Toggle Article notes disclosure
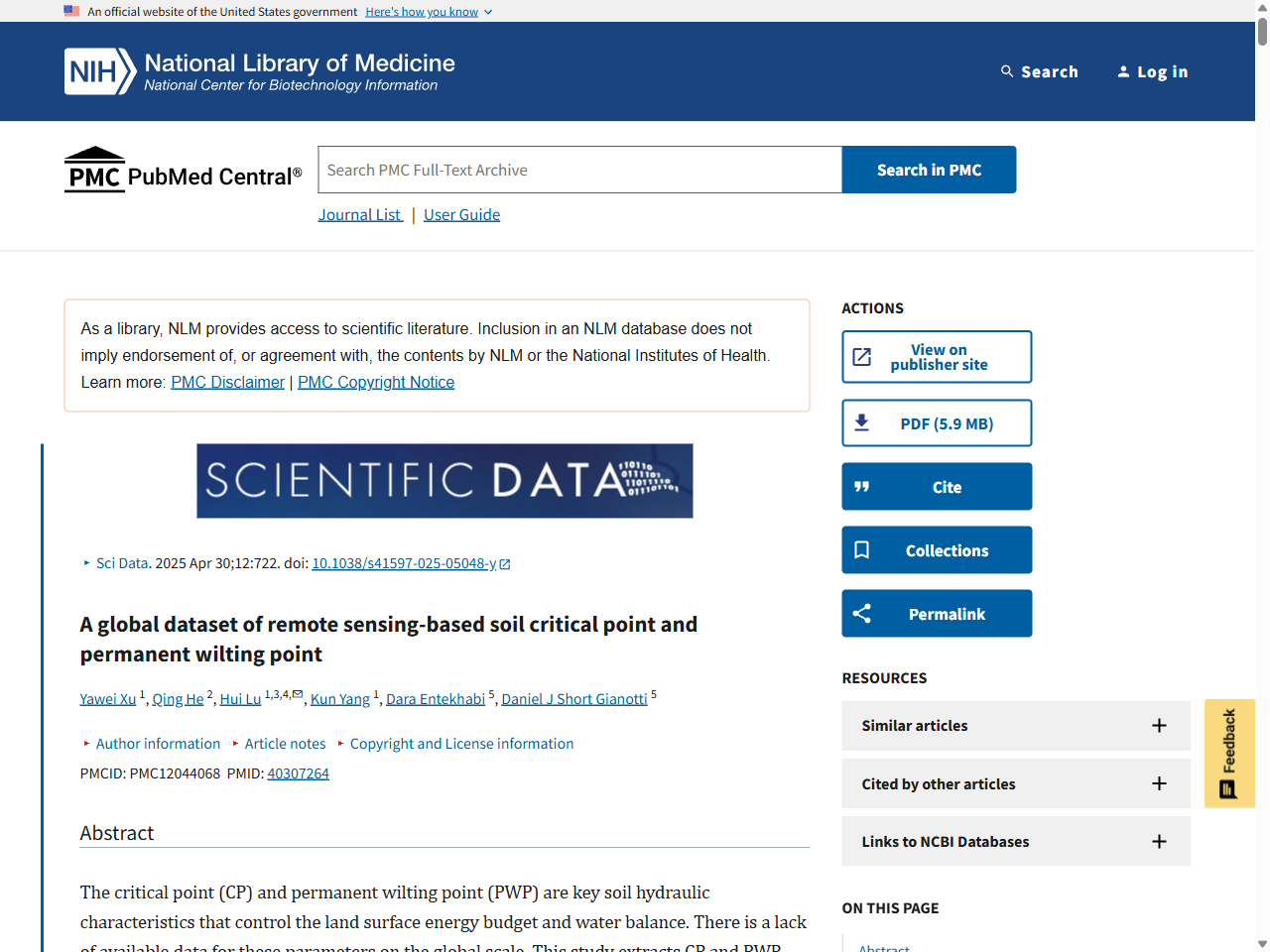This screenshot has height=952, width=1270. 284,744
